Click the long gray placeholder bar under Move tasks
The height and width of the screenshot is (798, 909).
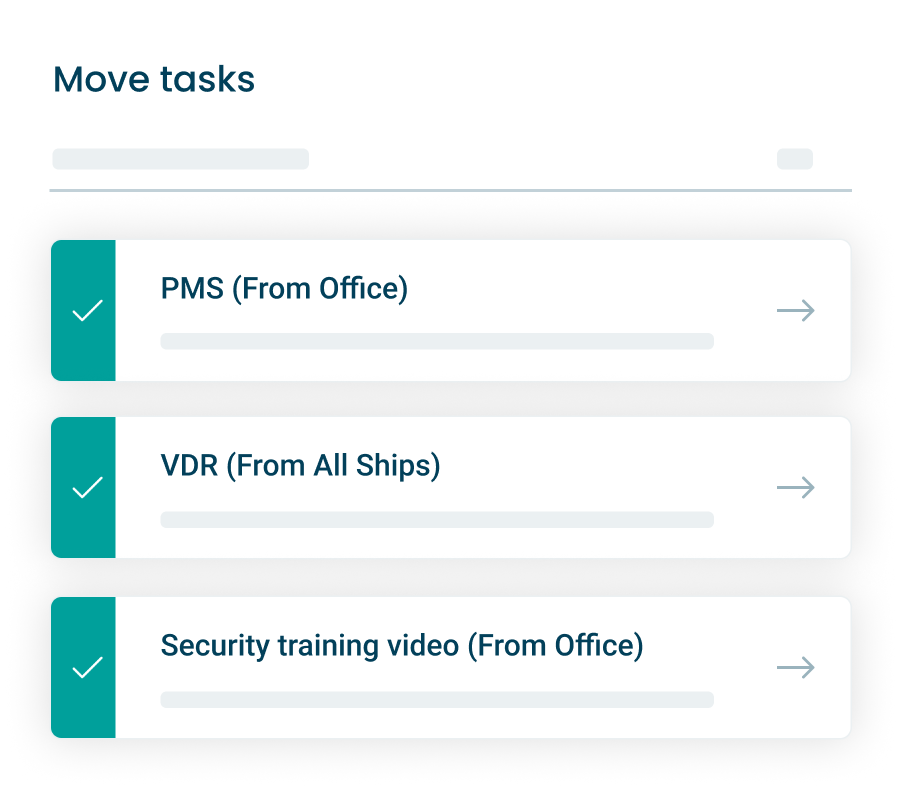[x=180, y=159]
